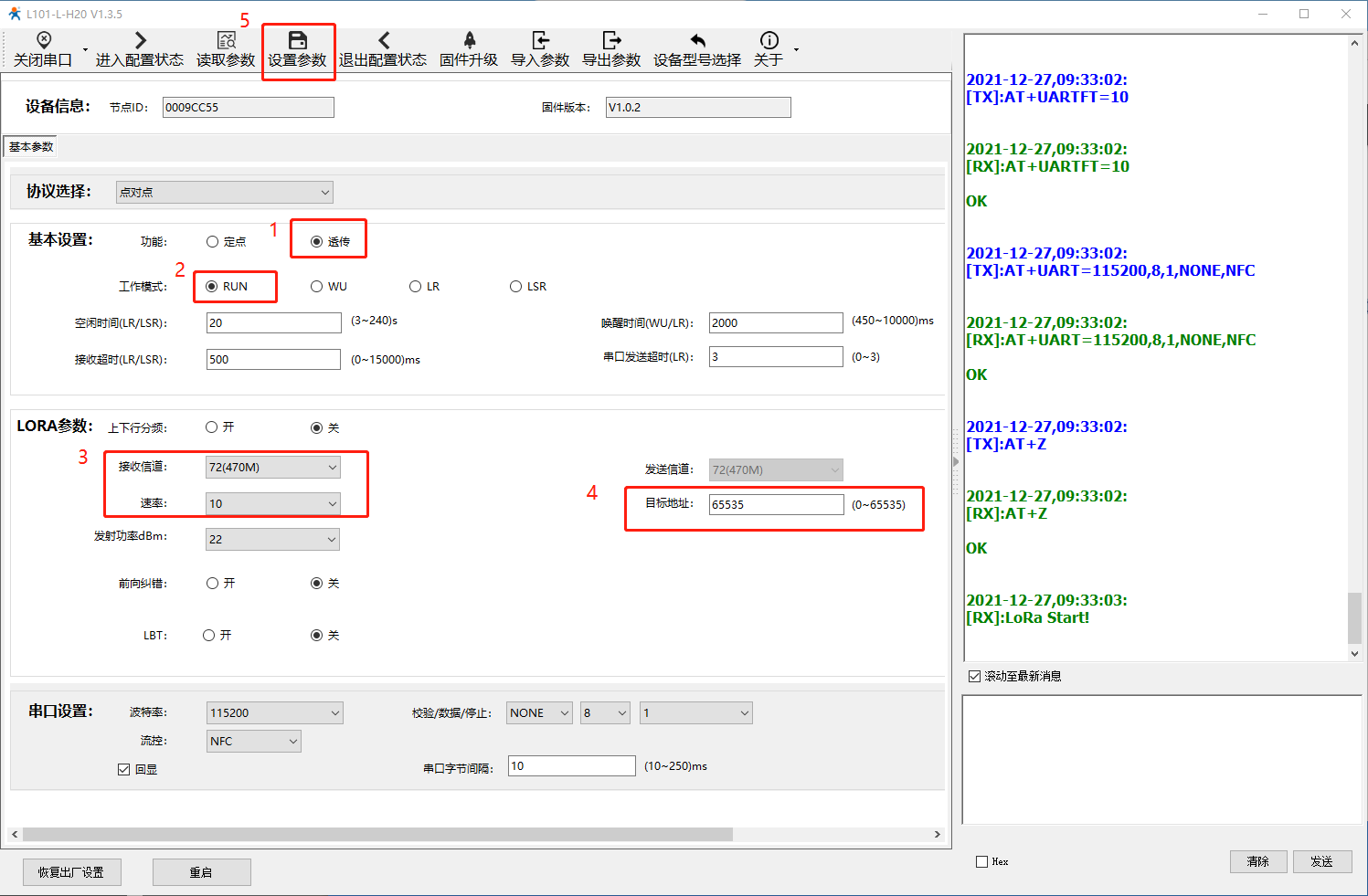The height and width of the screenshot is (896, 1368).
Task: Click the 发送 send button
Action: point(1321,861)
